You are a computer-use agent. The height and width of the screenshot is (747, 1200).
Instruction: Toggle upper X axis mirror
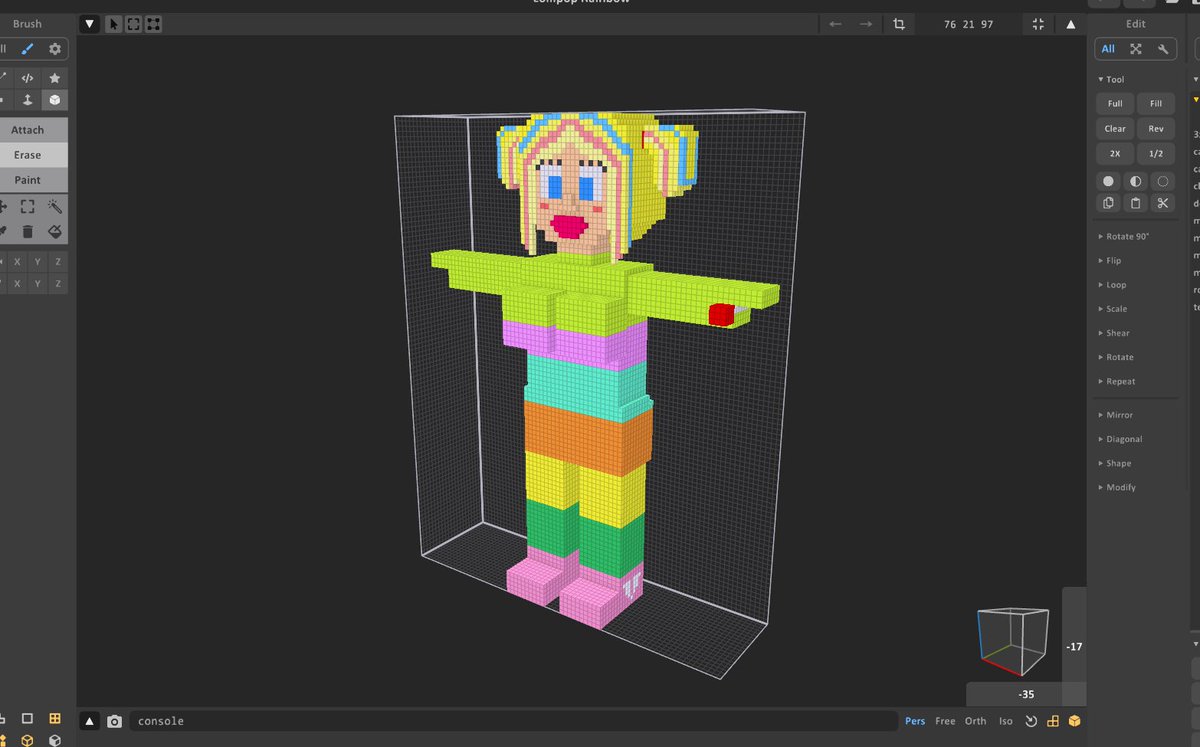point(17,261)
